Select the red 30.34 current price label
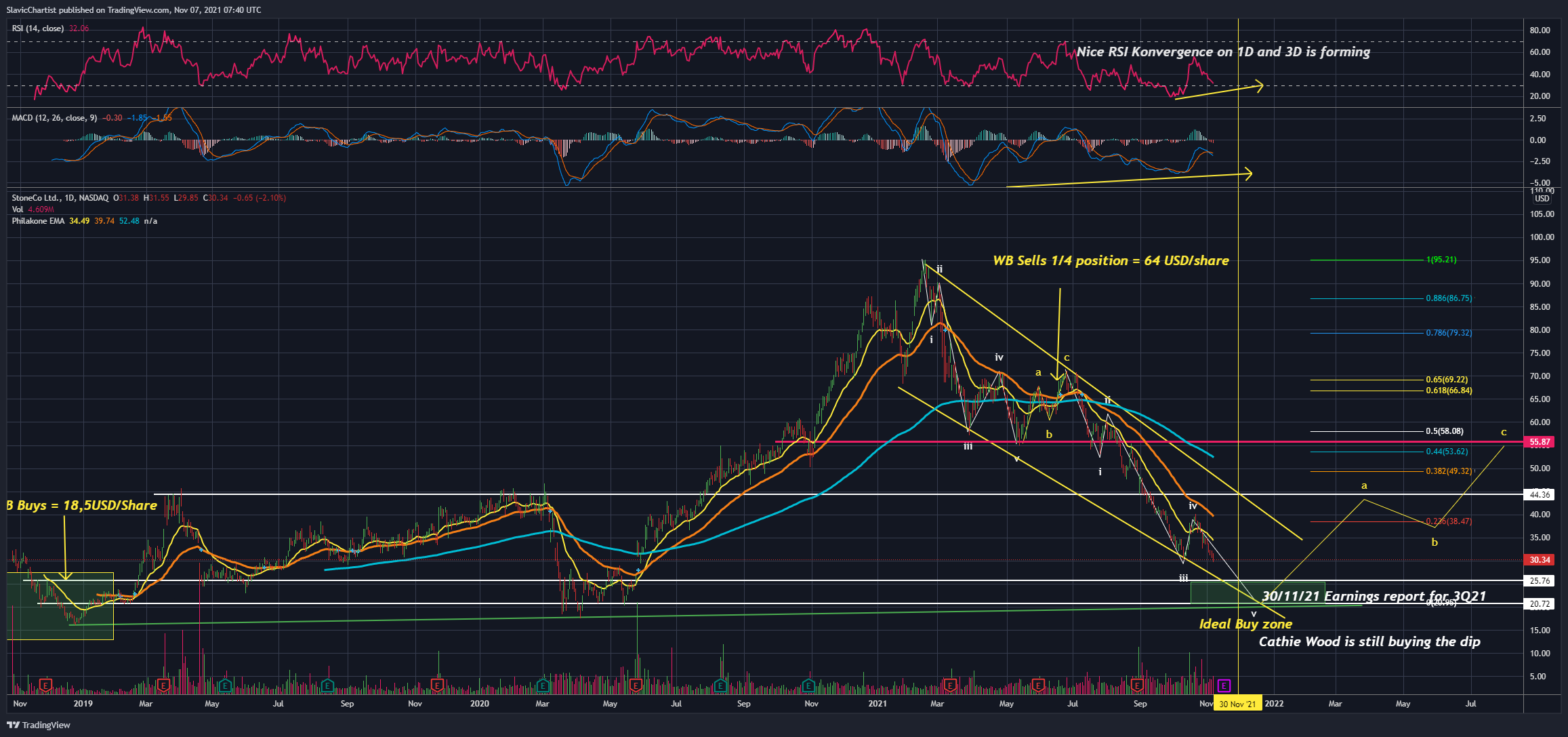Screen dimensions: 1568x737 [x=1540, y=560]
